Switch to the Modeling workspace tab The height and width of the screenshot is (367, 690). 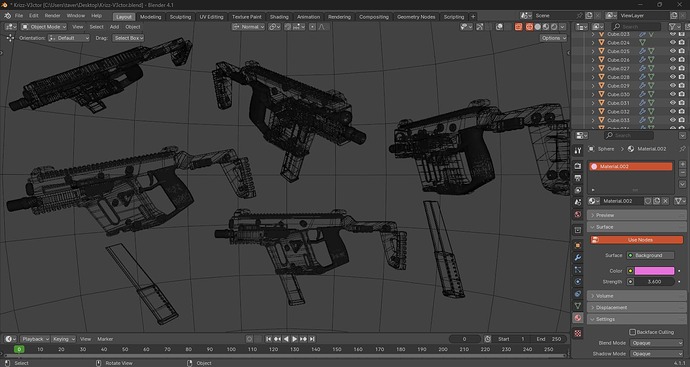150,17
